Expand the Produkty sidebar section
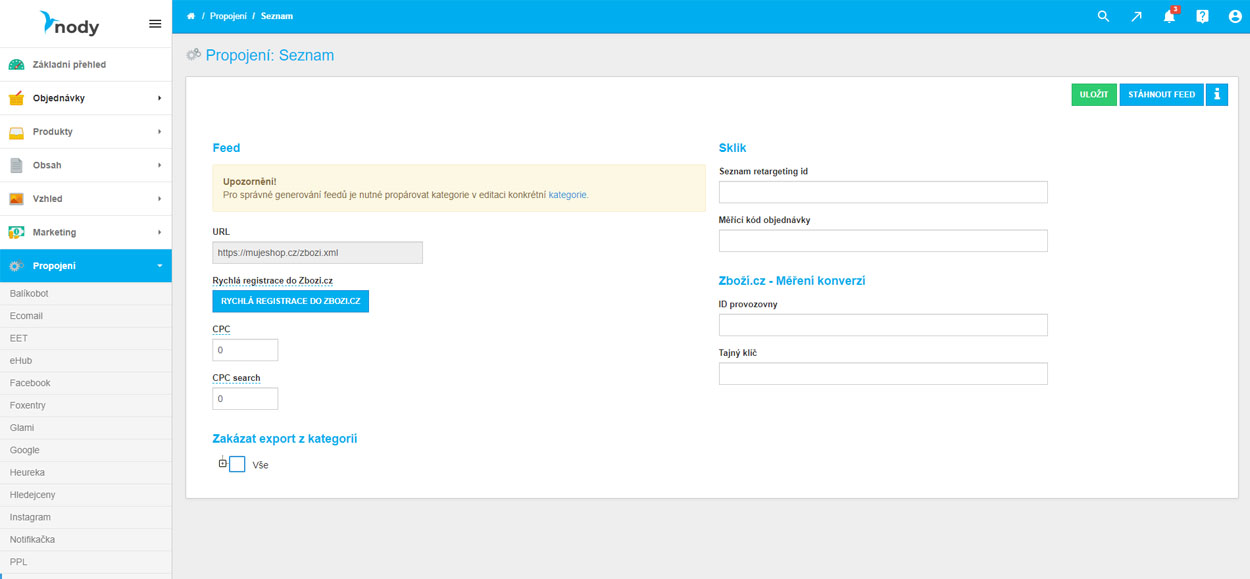 (x=85, y=132)
